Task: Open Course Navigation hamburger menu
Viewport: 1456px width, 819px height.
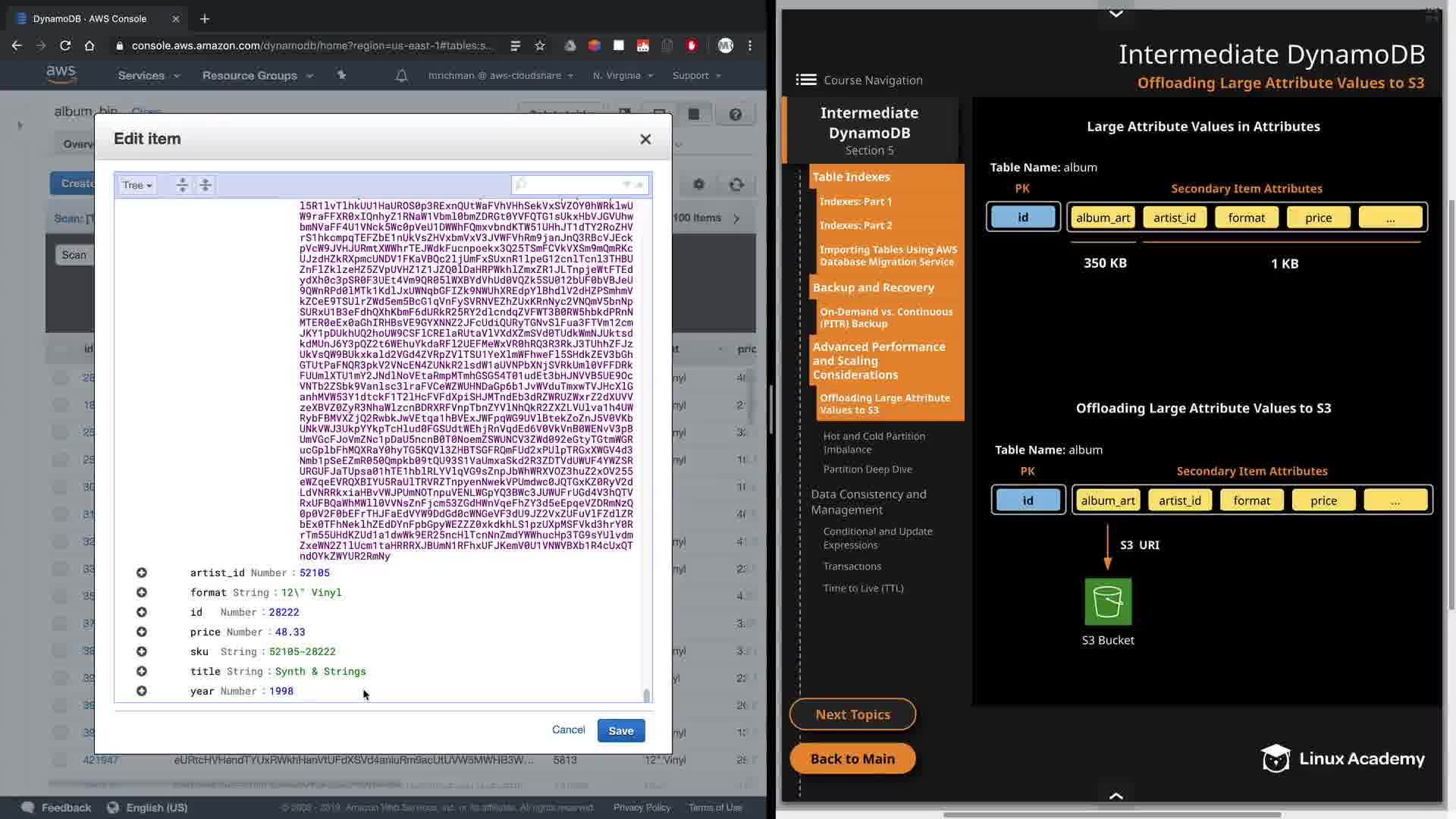Action: click(806, 80)
